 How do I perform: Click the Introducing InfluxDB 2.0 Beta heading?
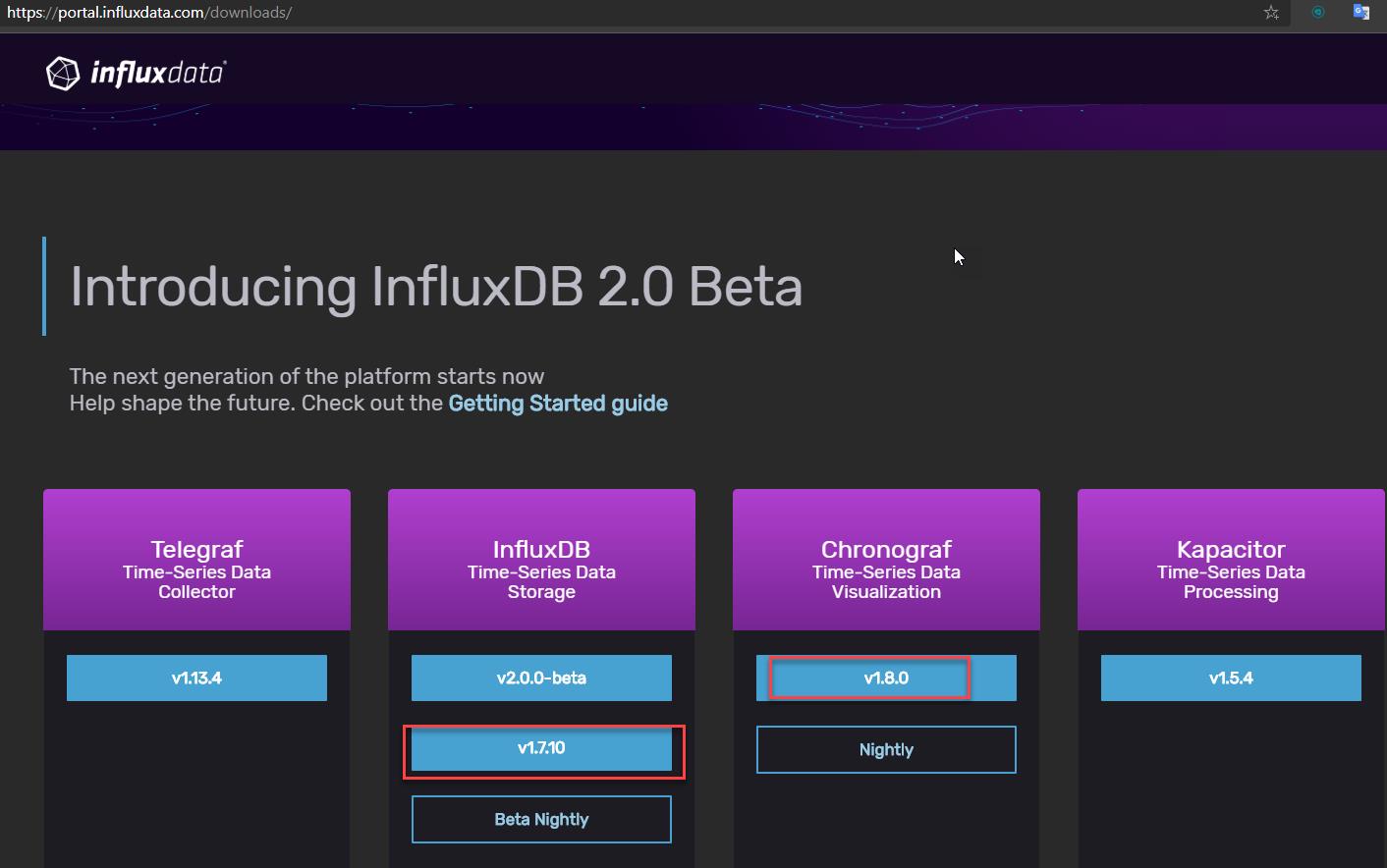[x=436, y=287]
